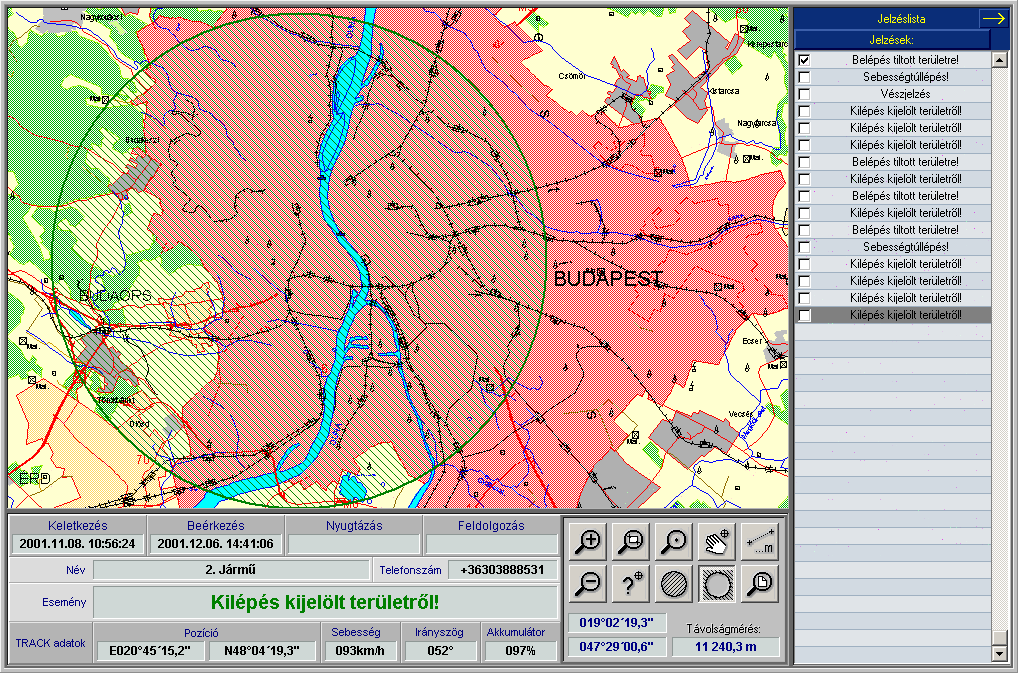Viewport: 1018px width, 673px height.
Task: Select the highlighted Kilépés kijelölt területről! row
Action: tap(893, 315)
